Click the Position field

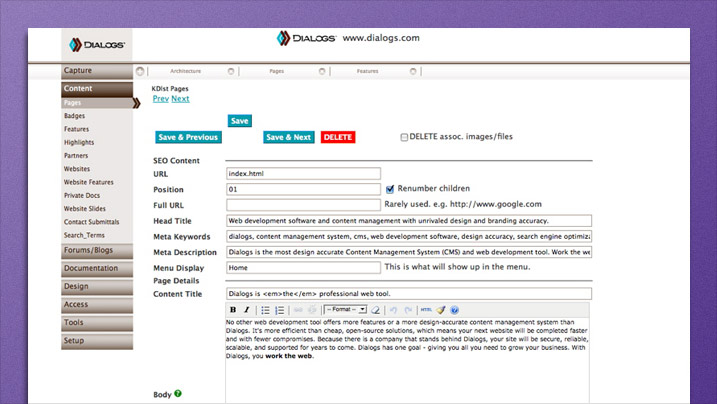click(x=303, y=189)
